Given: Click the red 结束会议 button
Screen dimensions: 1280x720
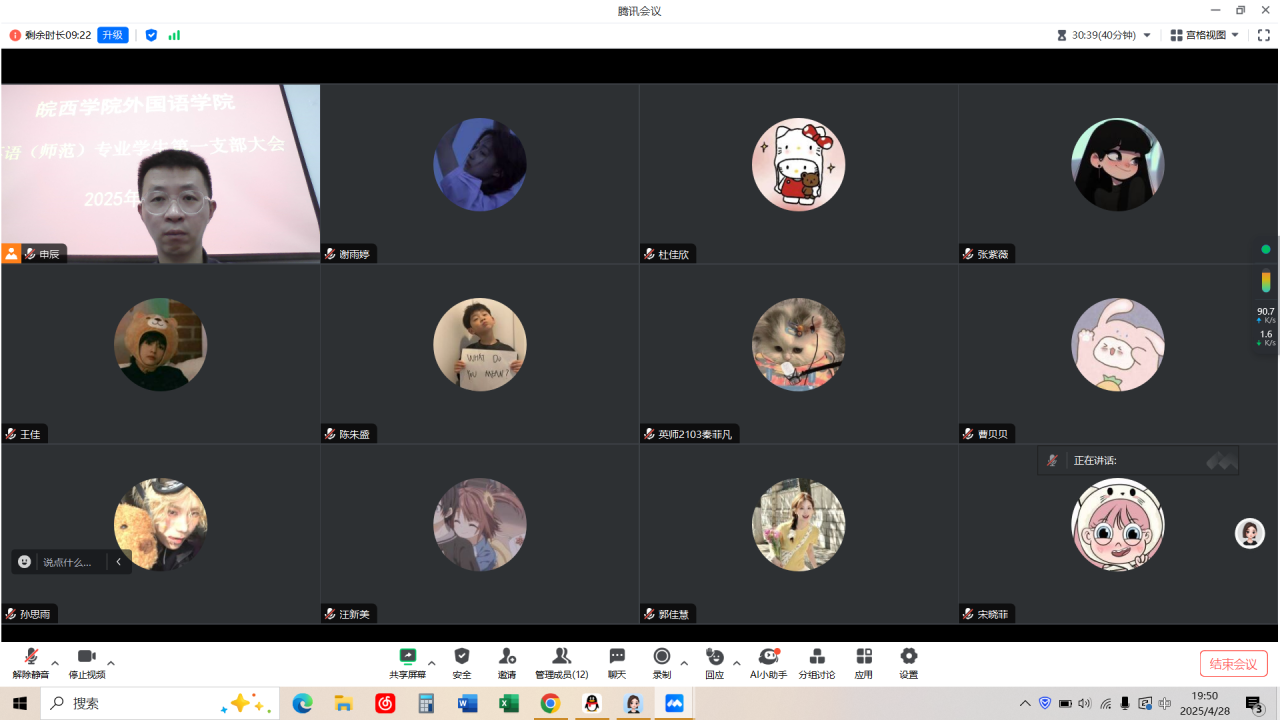Looking at the screenshot, I should pos(1233,664).
